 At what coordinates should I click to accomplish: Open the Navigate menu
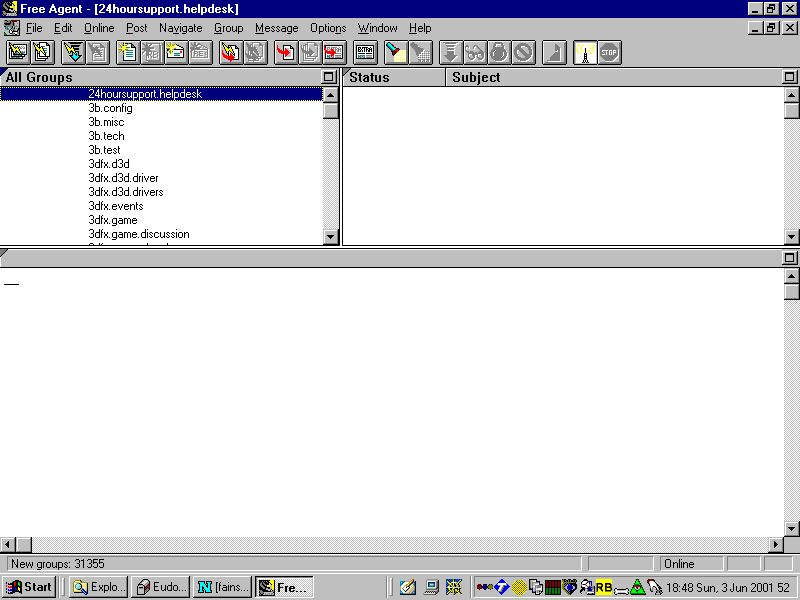click(180, 28)
